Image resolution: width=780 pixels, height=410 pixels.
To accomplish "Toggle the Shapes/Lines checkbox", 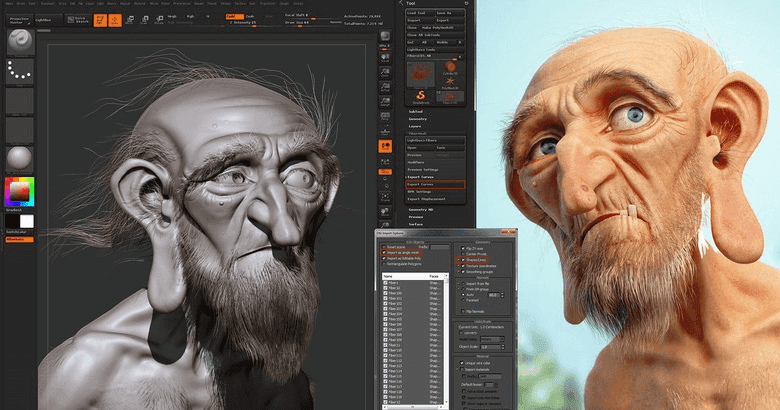I will point(460,258).
